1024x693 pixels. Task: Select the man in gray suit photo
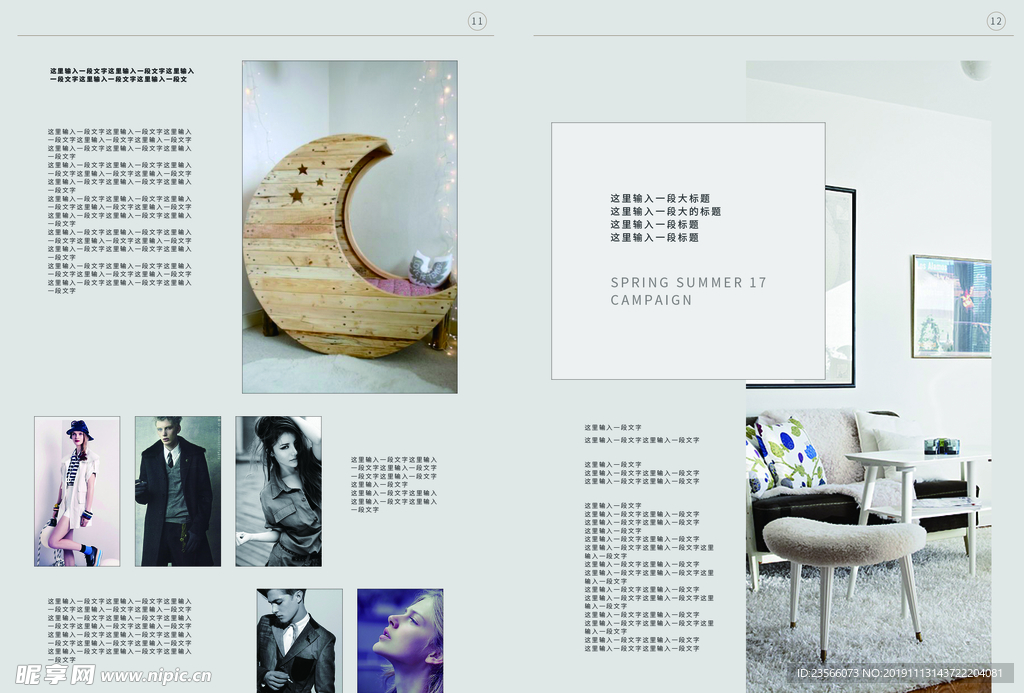(299, 640)
